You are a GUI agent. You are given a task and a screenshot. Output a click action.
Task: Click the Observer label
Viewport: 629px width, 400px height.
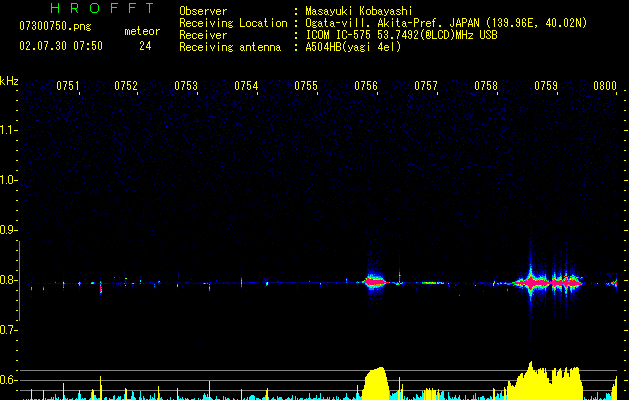[203, 11]
